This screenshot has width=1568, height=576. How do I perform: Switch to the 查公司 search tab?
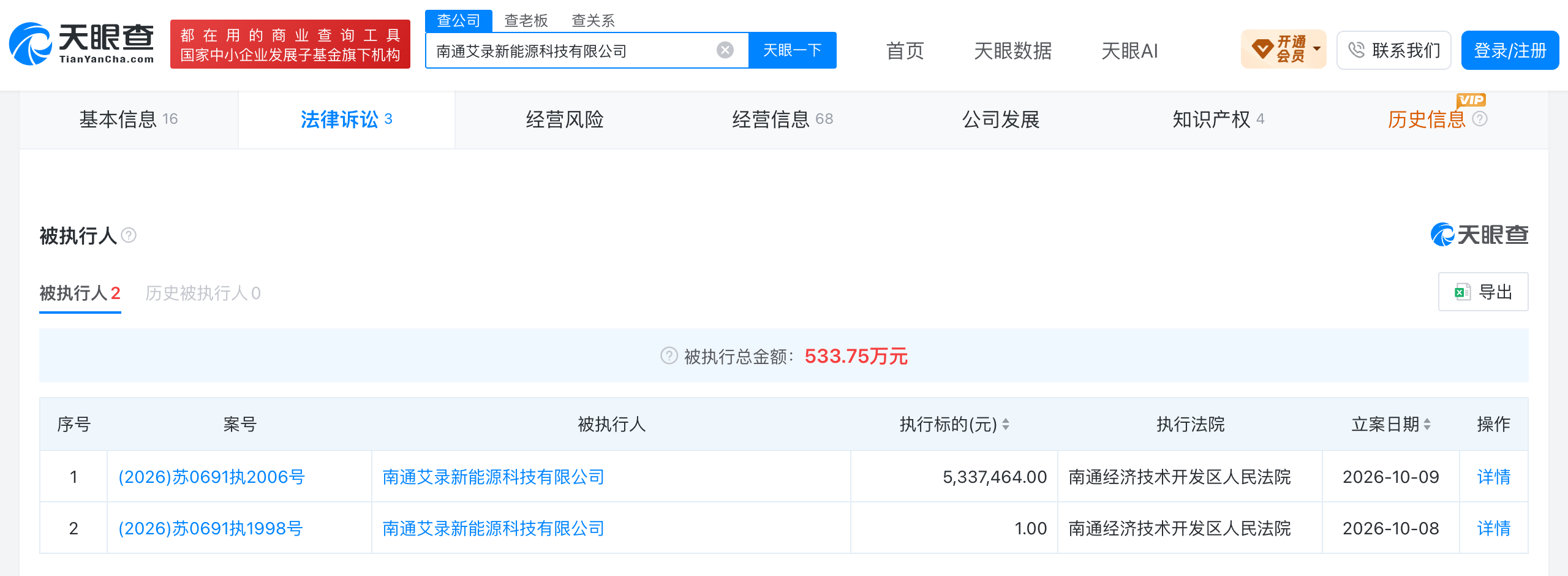pyautogui.click(x=458, y=21)
